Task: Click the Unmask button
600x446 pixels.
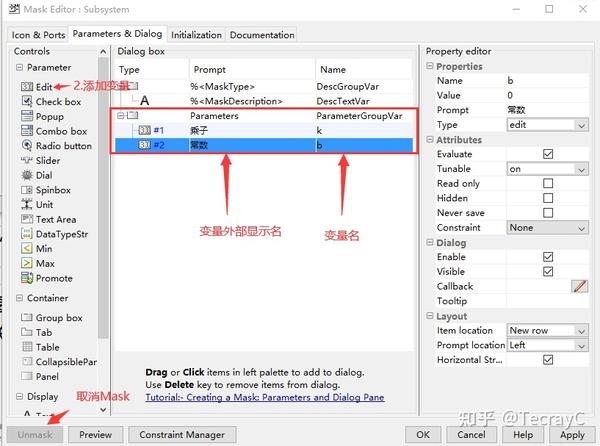Action: (35, 435)
